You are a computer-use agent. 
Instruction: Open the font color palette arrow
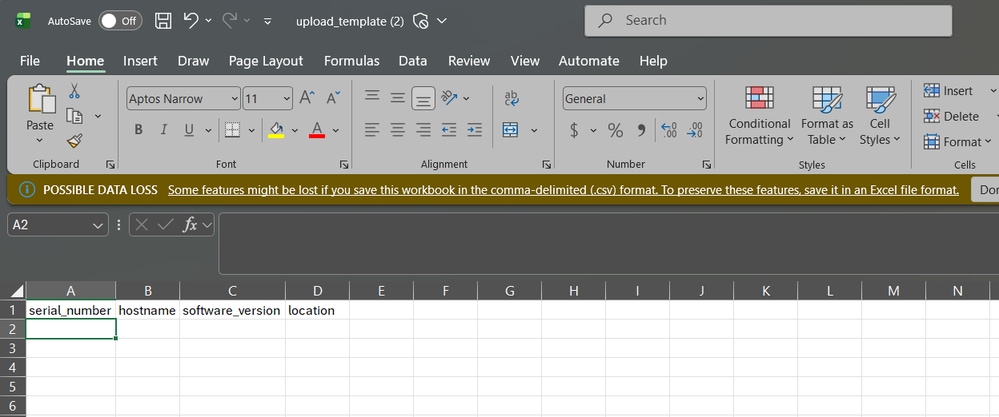pos(336,131)
